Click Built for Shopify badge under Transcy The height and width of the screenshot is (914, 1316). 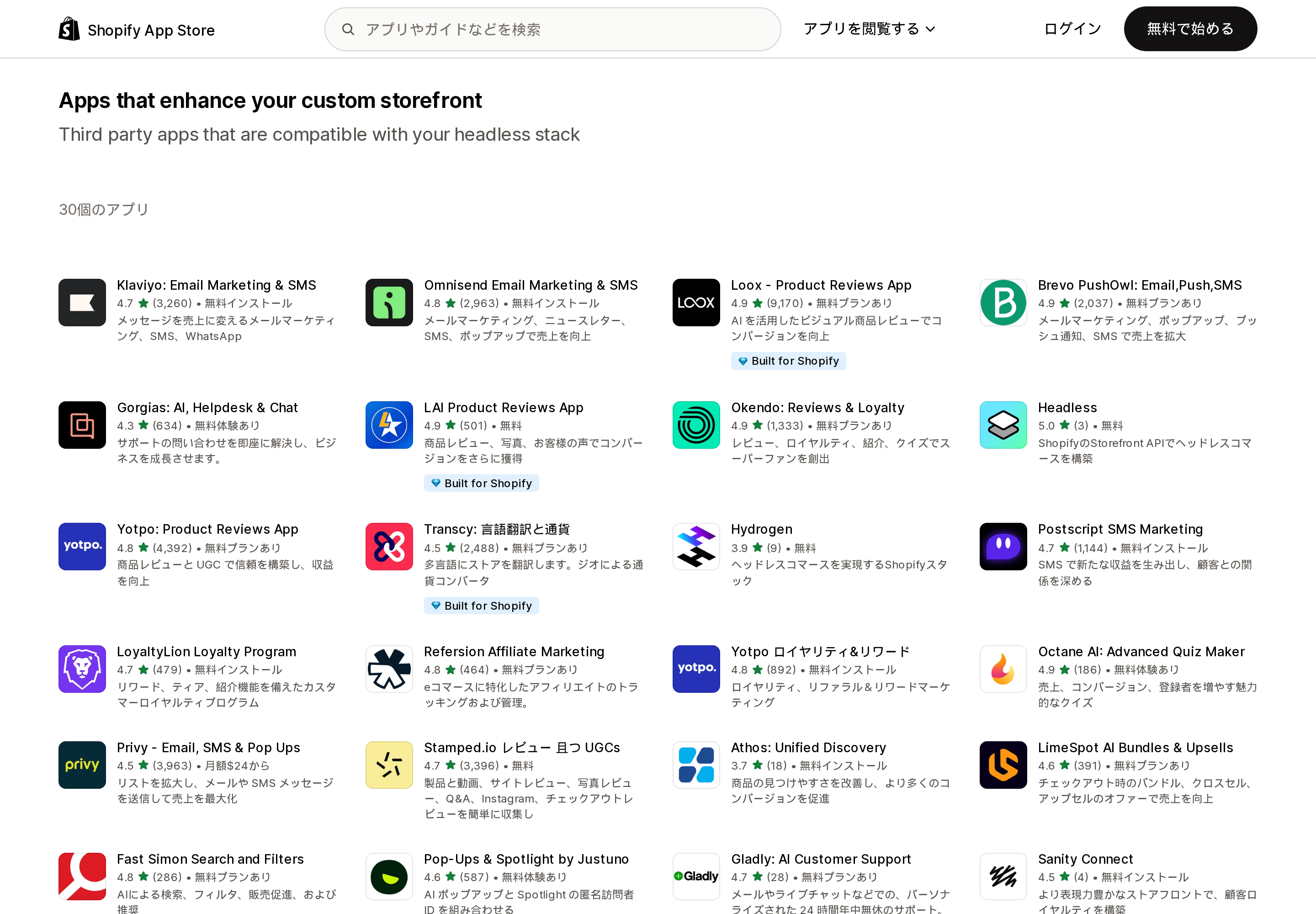(481, 606)
